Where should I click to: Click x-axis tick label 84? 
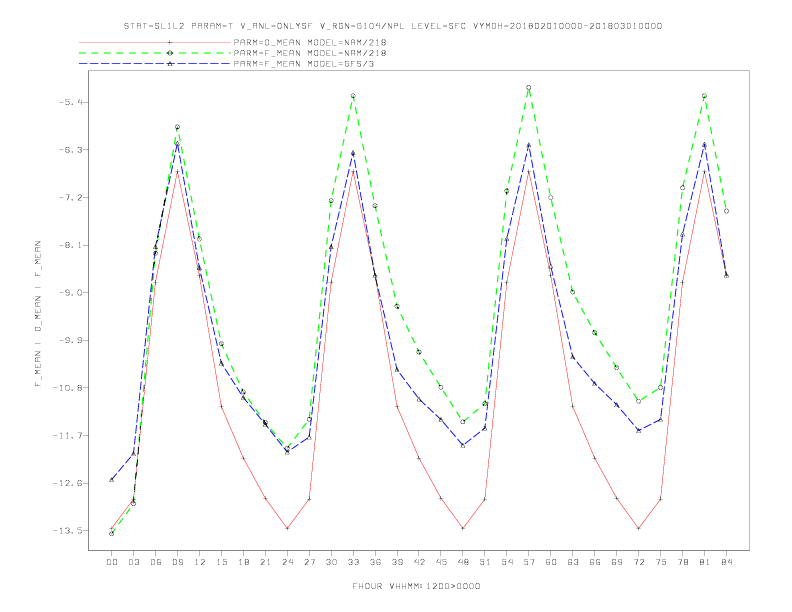tap(727, 562)
